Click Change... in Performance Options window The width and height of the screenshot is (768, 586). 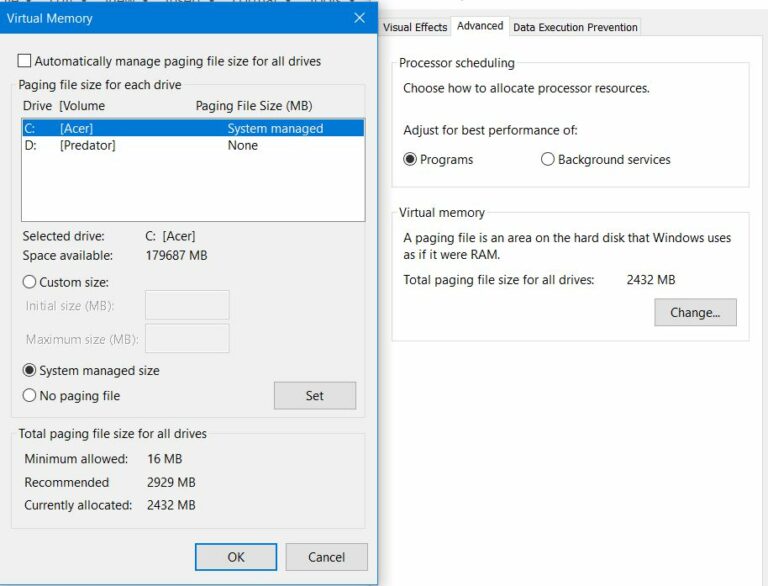pos(695,312)
